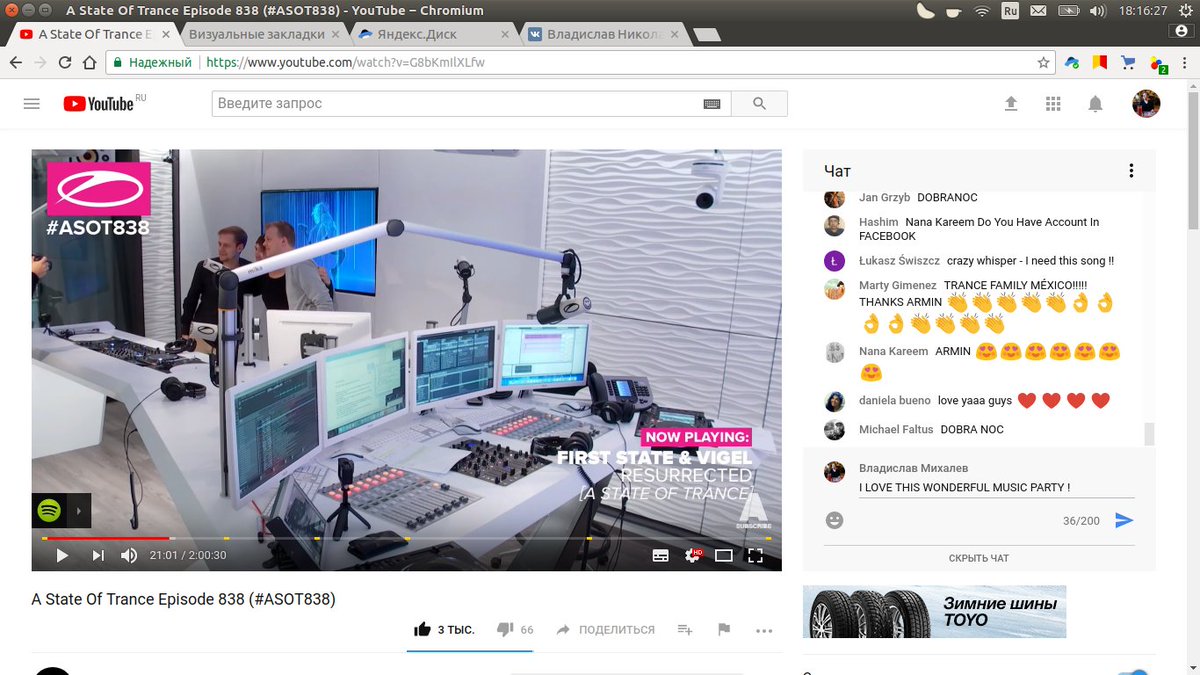The width and height of the screenshot is (1200, 675).
Task: Open chat options three-dot menu
Action: (x=1131, y=171)
